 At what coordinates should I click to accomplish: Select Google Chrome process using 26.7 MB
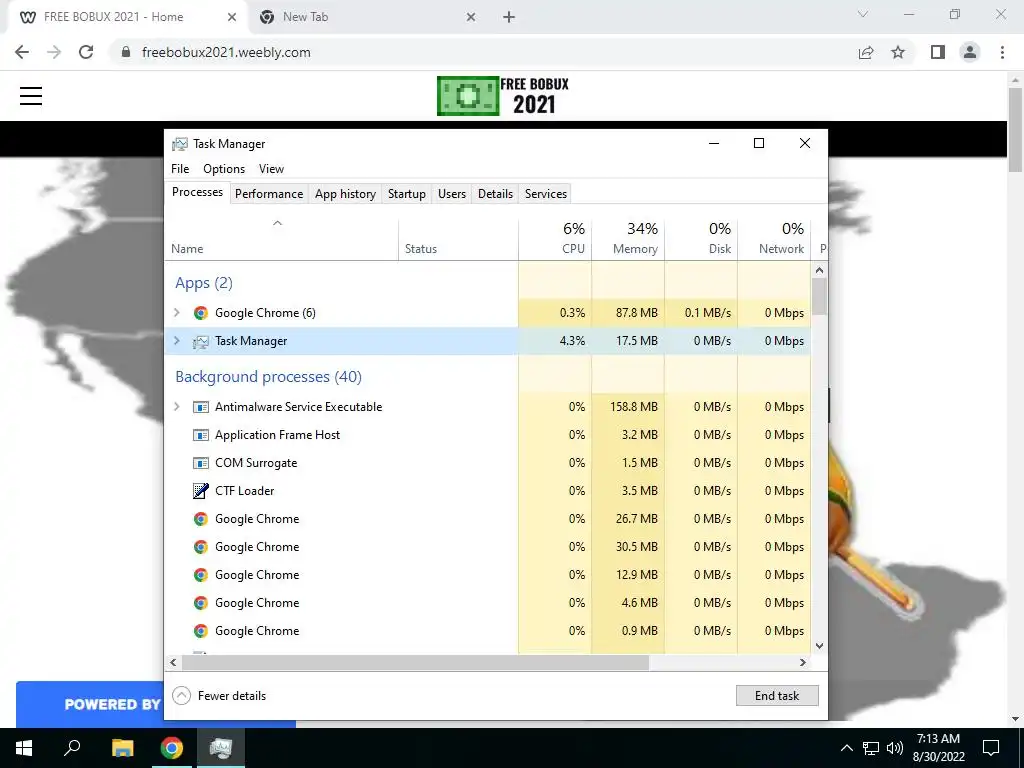point(488,519)
